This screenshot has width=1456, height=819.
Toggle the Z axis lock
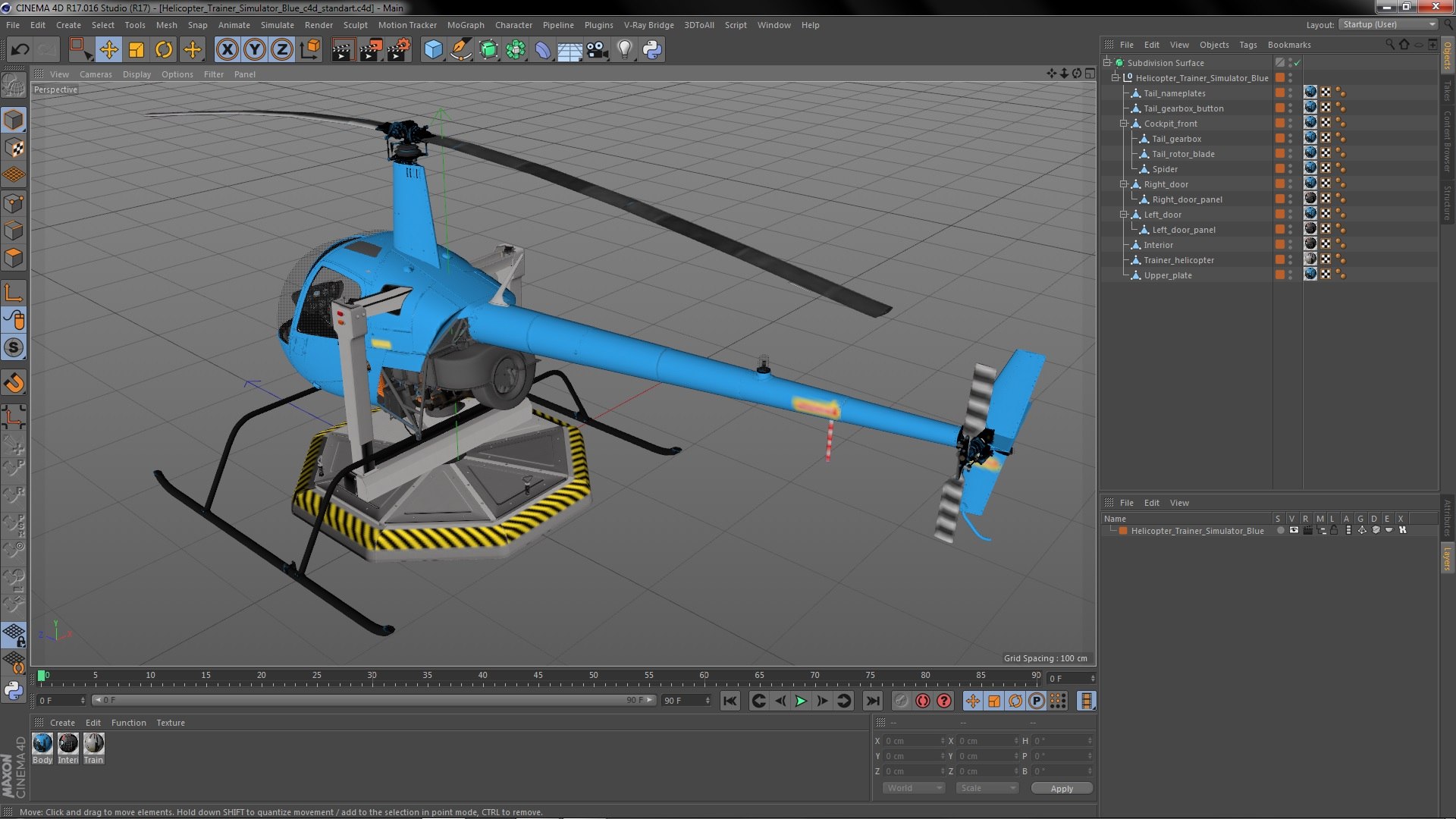click(282, 50)
